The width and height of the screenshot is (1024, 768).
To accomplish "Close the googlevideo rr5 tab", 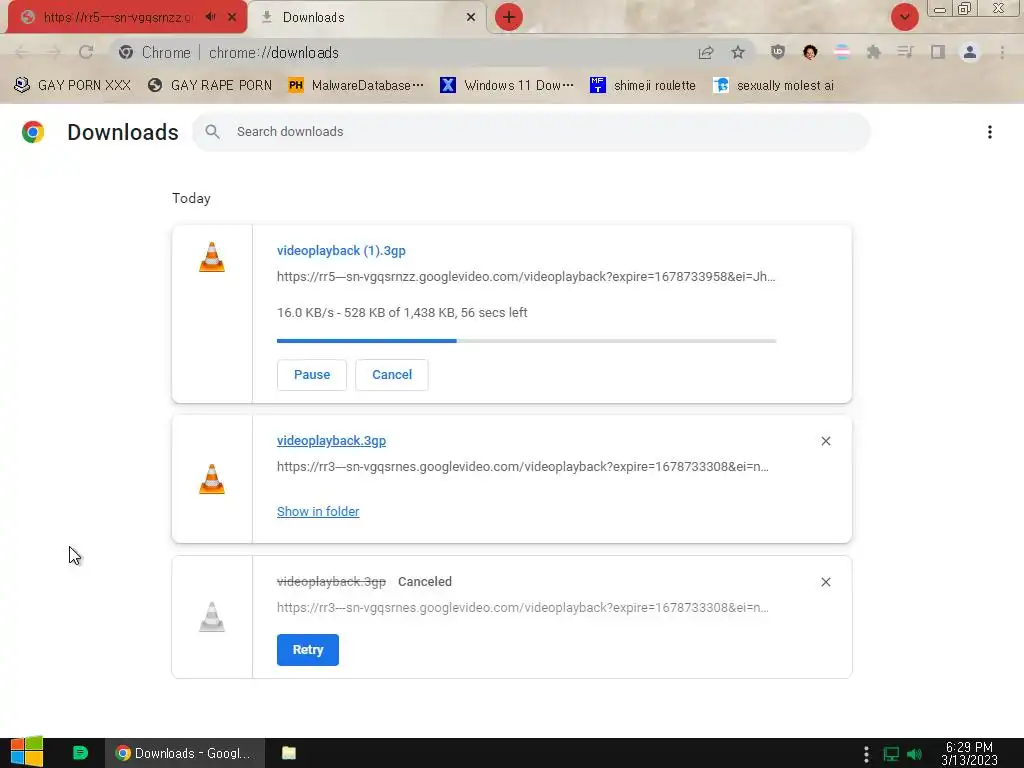I will [x=232, y=17].
